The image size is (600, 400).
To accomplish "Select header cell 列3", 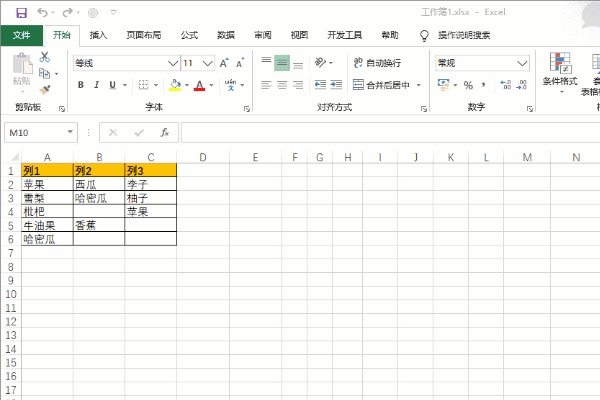I will click(150, 170).
